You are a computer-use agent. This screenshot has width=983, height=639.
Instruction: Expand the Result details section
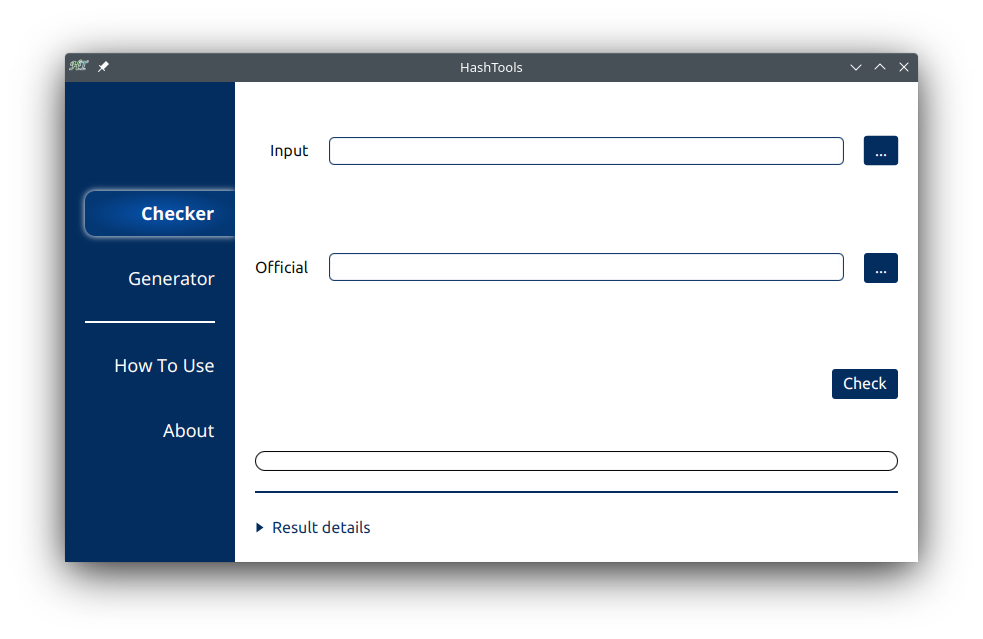[313, 527]
